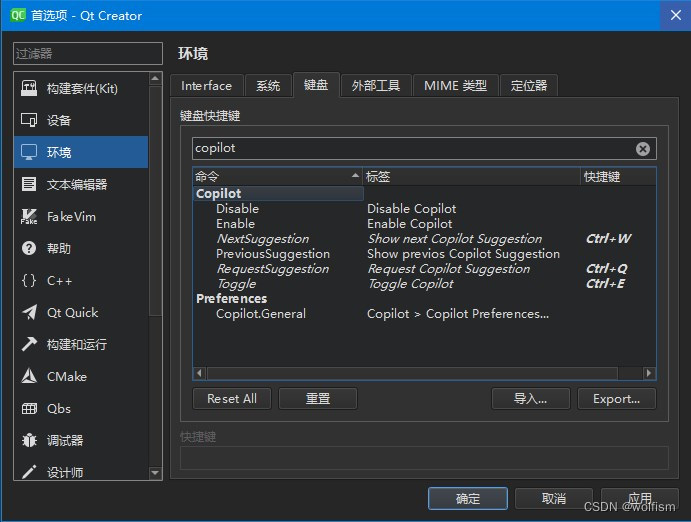Viewport: 691px width, 522px height.
Task: Switch to the 定位器 tab
Action: point(529,85)
